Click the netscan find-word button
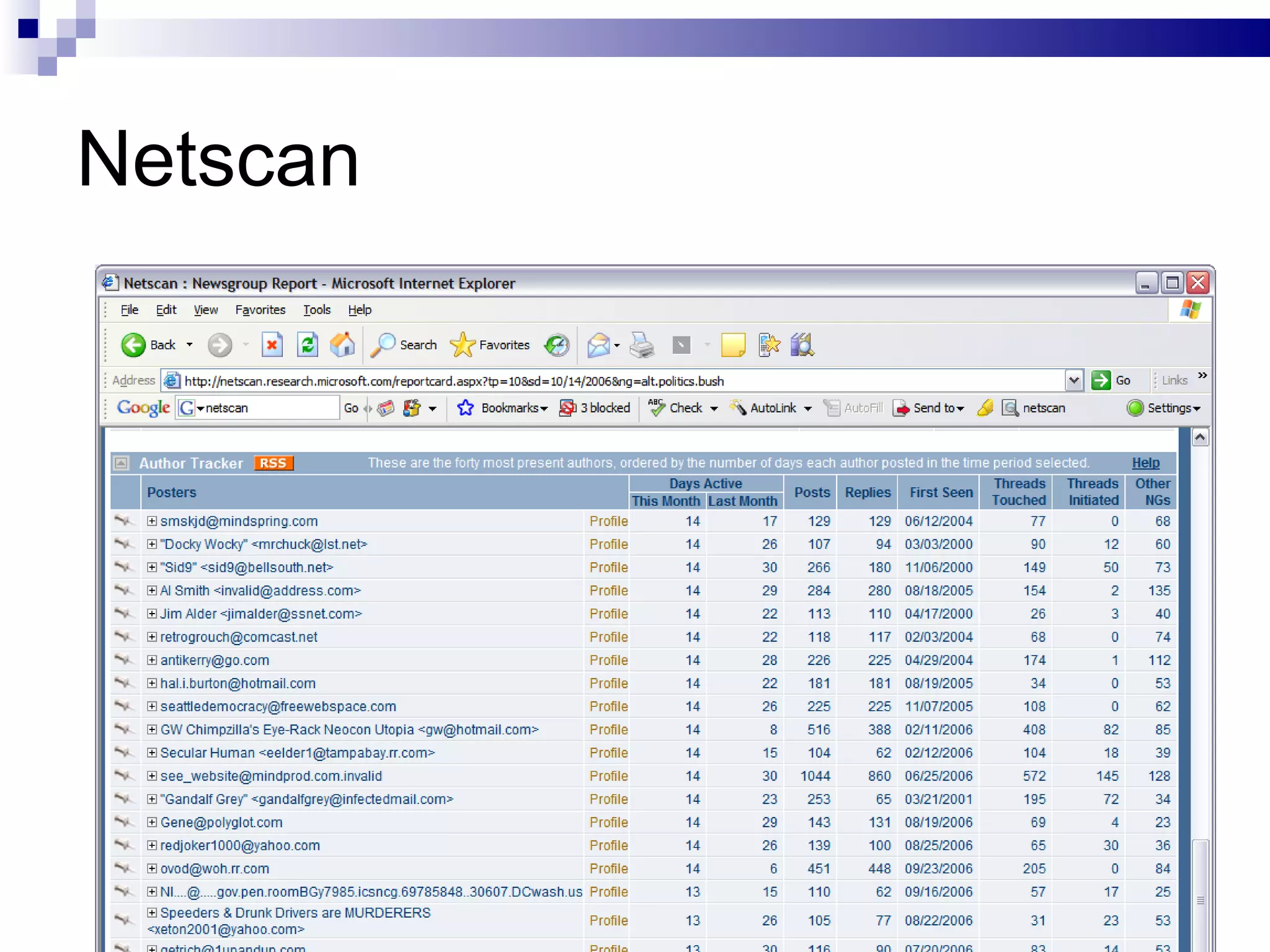The height and width of the screenshot is (952, 1270). click(x=1034, y=408)
